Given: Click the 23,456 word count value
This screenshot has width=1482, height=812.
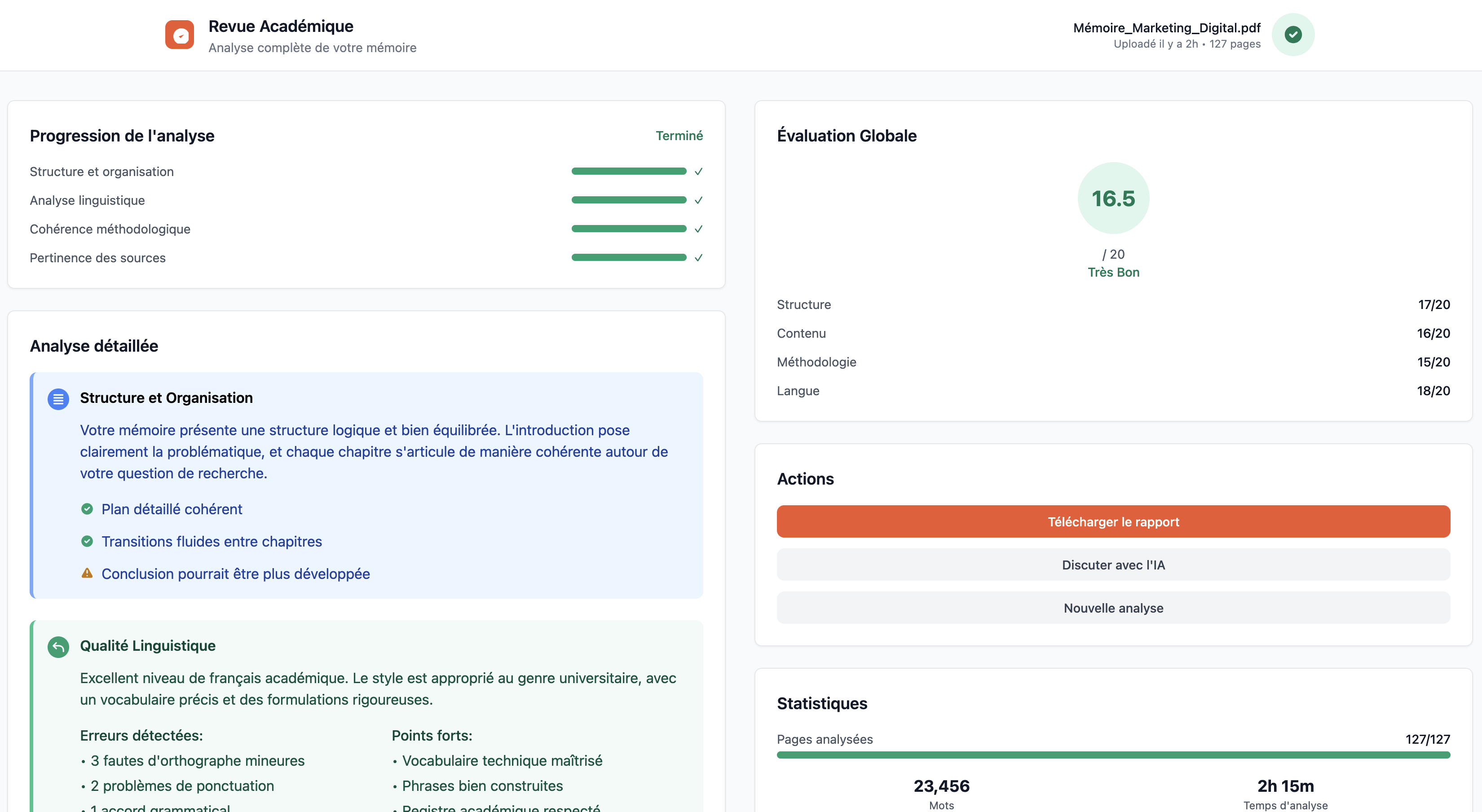Looking at the screenshot, I should (x=941, y=786).
